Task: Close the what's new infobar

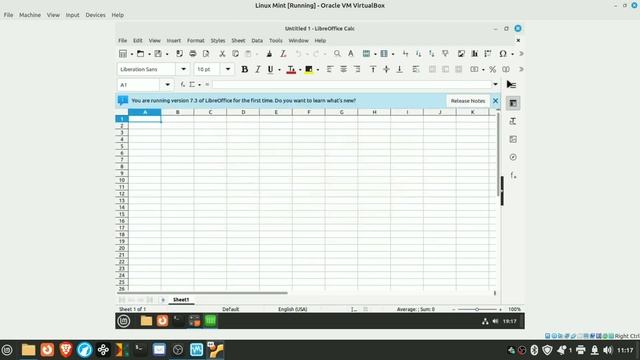Action: coord(495,100)
